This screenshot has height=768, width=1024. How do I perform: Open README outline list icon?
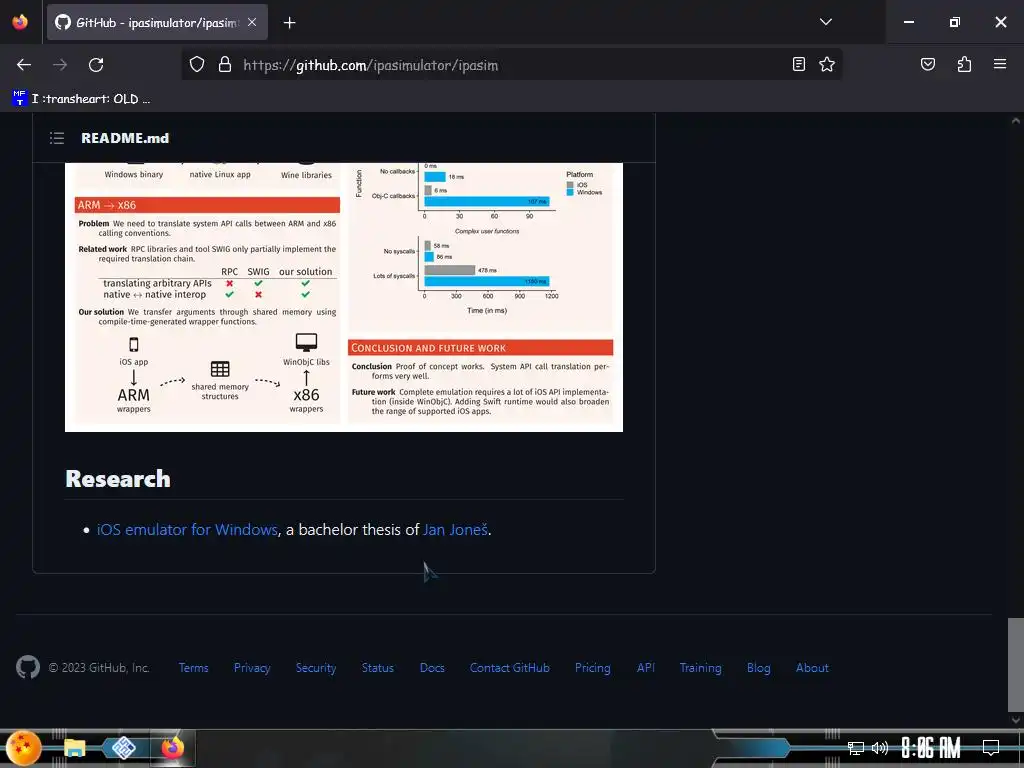pos(57,138)
